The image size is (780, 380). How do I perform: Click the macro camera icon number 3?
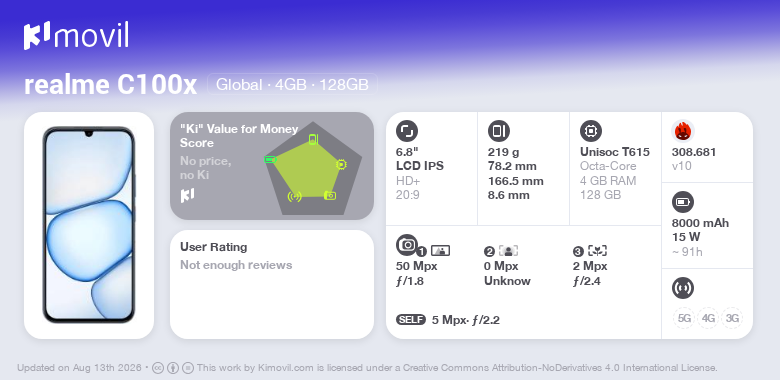click(x=597, y=251)
